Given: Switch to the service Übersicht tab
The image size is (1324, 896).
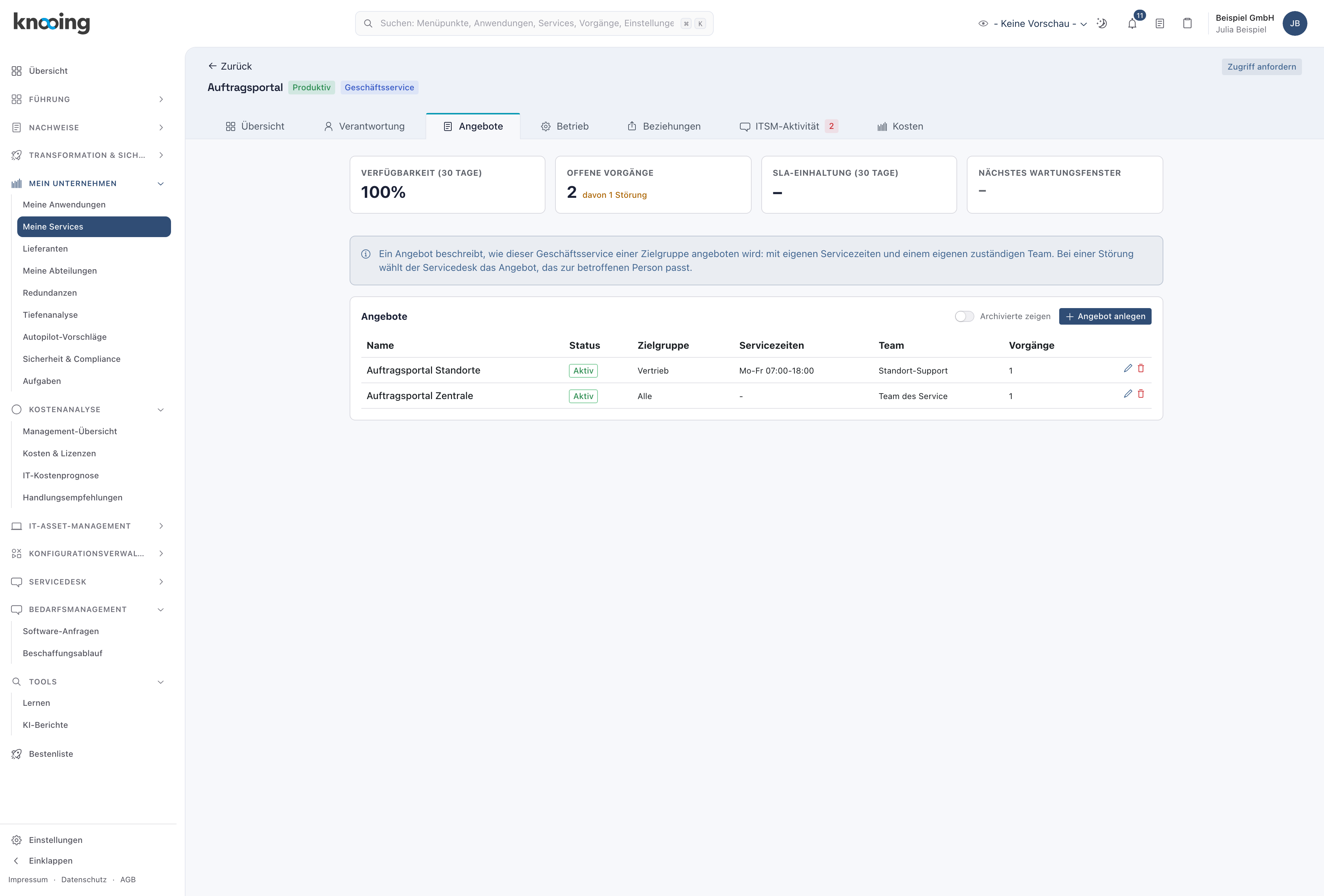Looking at the screenshot, I should coord(255,126).
